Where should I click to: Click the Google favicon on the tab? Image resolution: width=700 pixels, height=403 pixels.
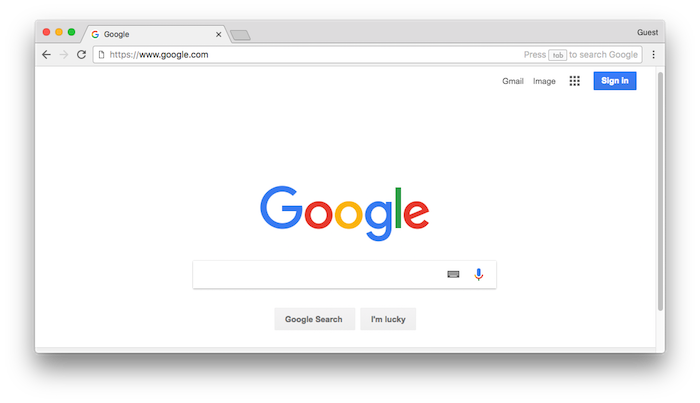point(95,34)
